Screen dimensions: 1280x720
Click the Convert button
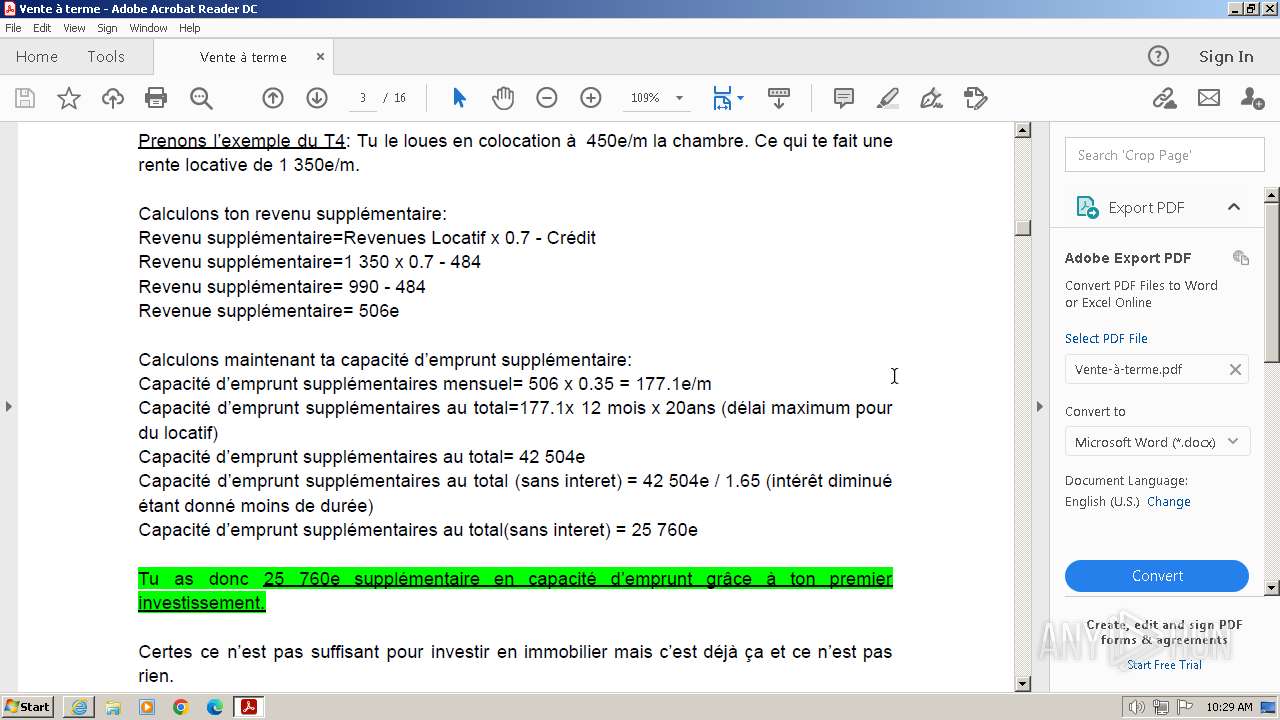(x=1157, y=576)
